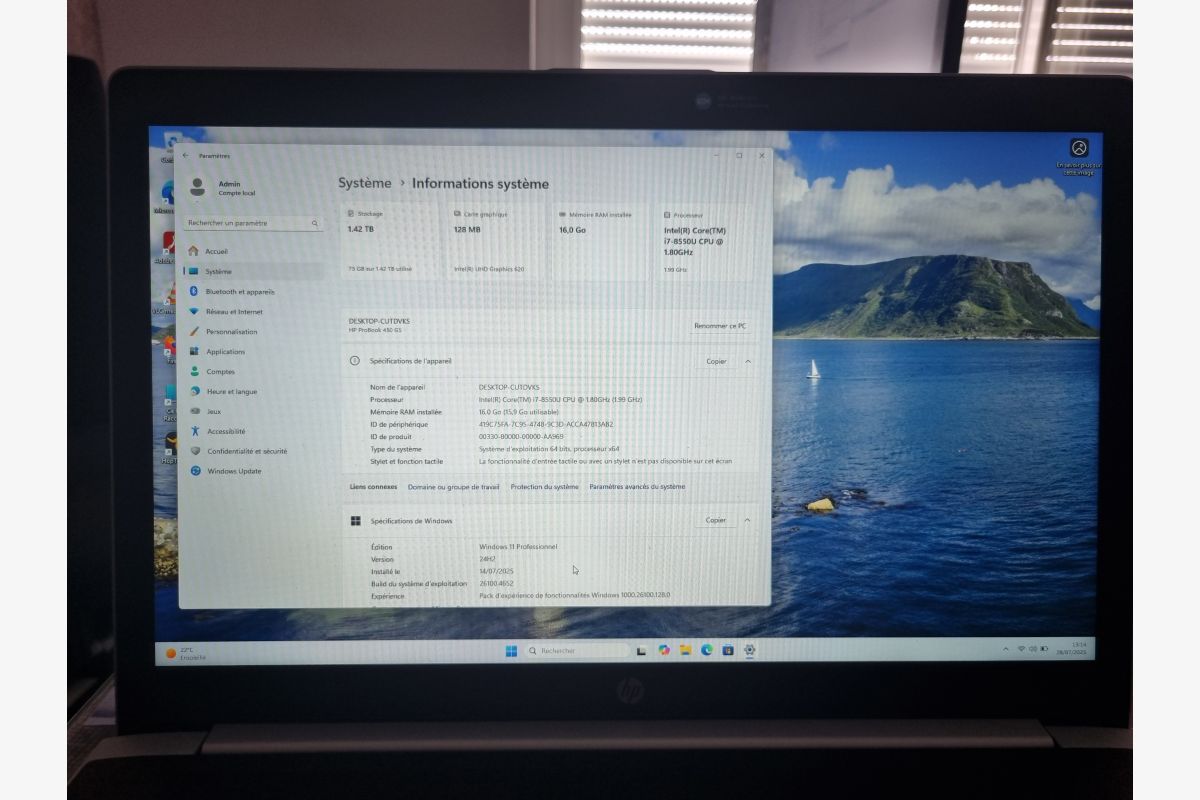This screenshot has height=800, width=1200.
Task: Copy the Spécifications de l'appareil details
Action: coord(716,361)
